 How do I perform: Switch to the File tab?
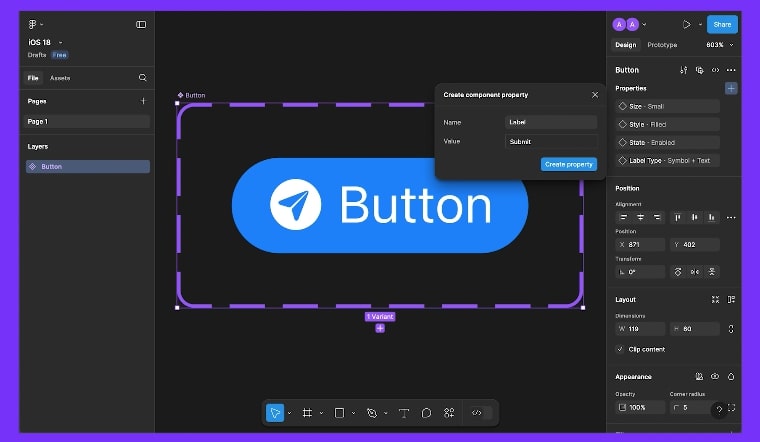(33, 78)
